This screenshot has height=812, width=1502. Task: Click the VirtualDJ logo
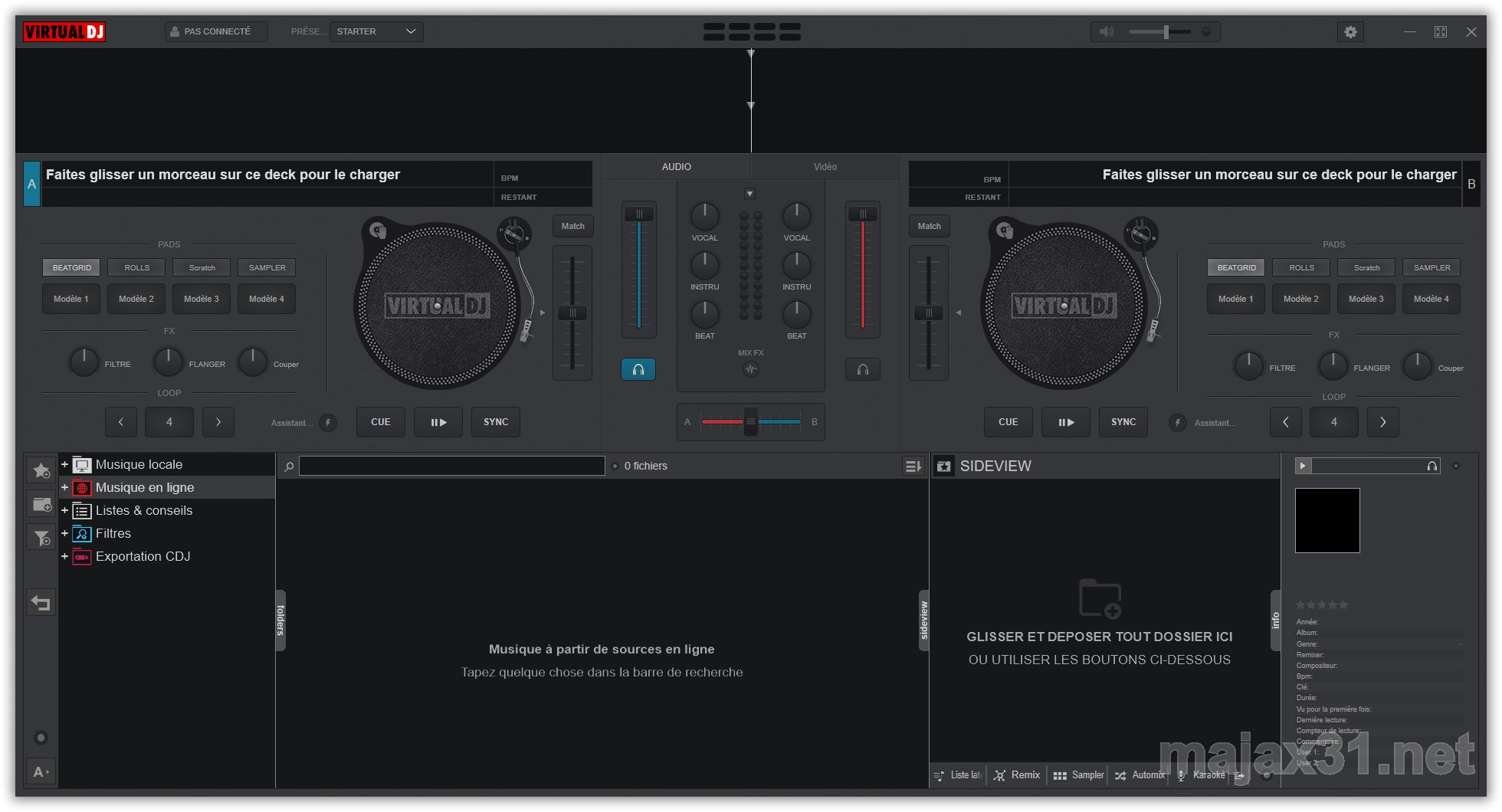point(64,31)
